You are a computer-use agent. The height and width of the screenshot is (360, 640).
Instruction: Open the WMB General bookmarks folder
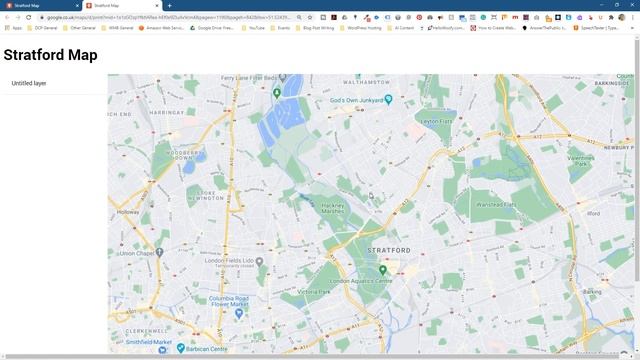tap(117, 28)
